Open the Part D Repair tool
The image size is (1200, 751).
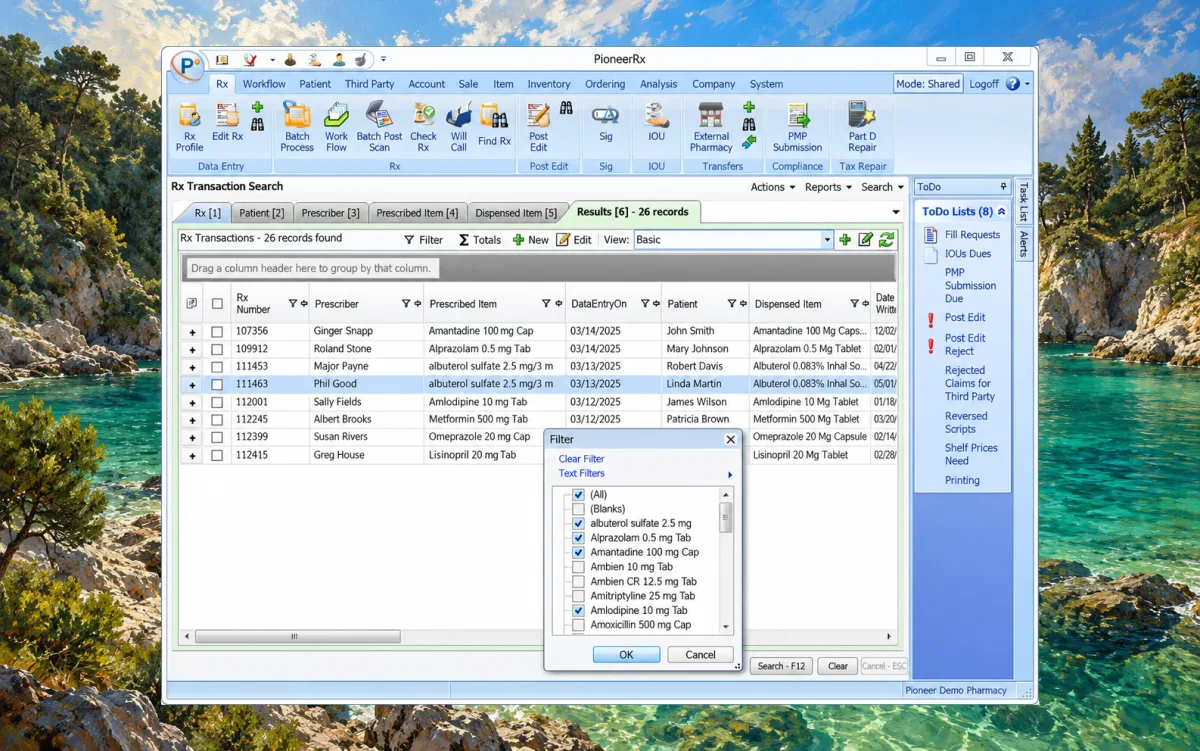[862, 126]
